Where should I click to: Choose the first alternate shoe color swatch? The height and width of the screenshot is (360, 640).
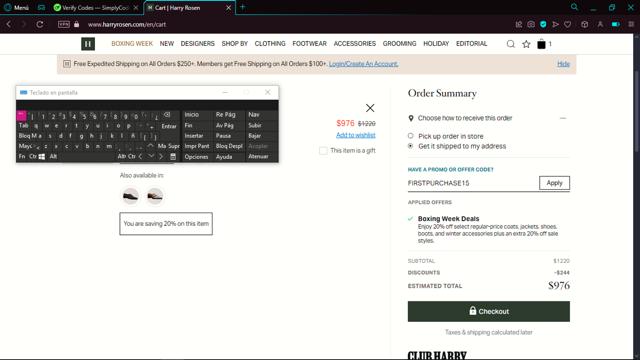(x=131, y=196)
